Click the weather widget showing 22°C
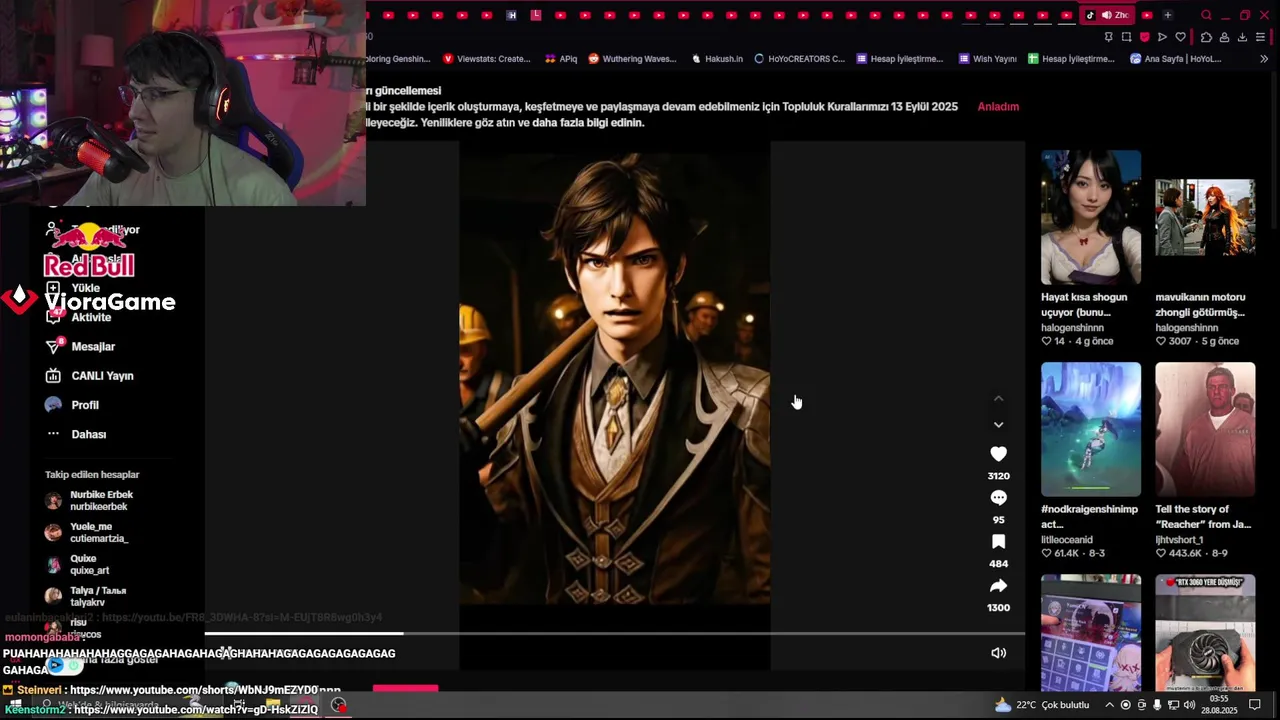The height and width of the screenshot is (720, 1280). click(x=1042, y=705)
